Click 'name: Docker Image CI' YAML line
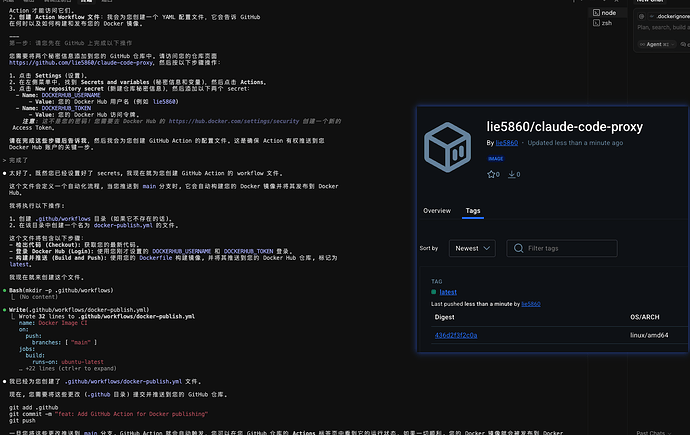The height and width of the screenshot is (435, 690). click(x=53, y=323)
